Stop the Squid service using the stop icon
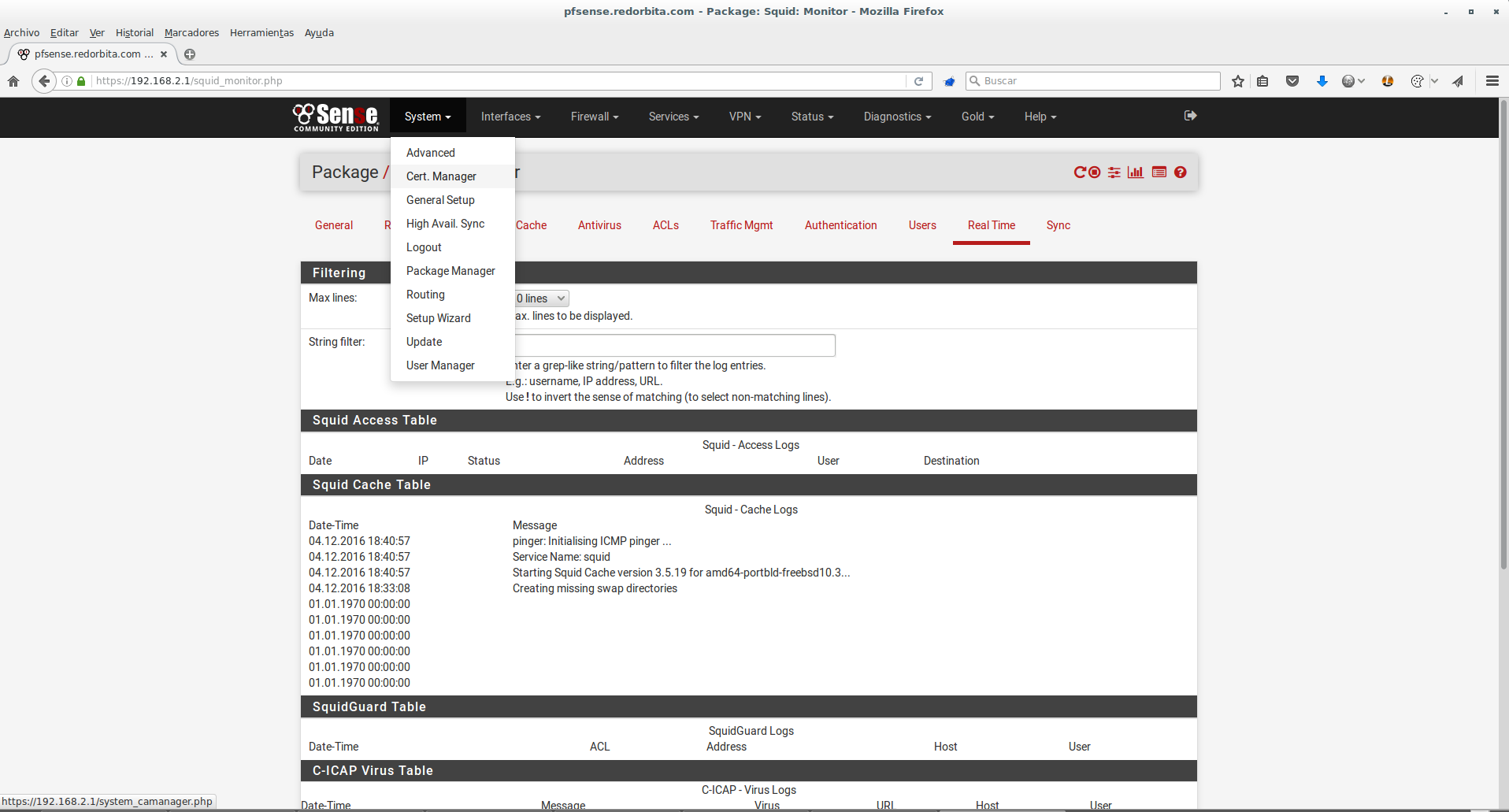 pos(1095,172)
